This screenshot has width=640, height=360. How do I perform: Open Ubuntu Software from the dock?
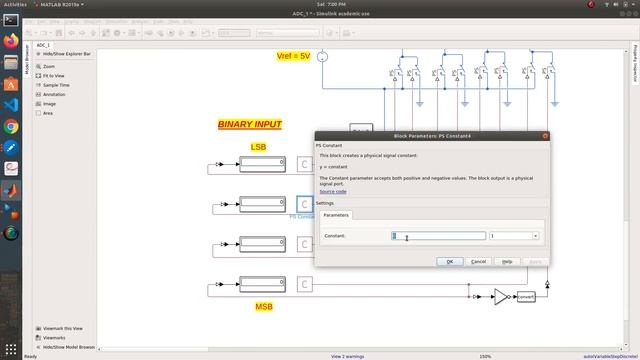[x=11, y=84]
